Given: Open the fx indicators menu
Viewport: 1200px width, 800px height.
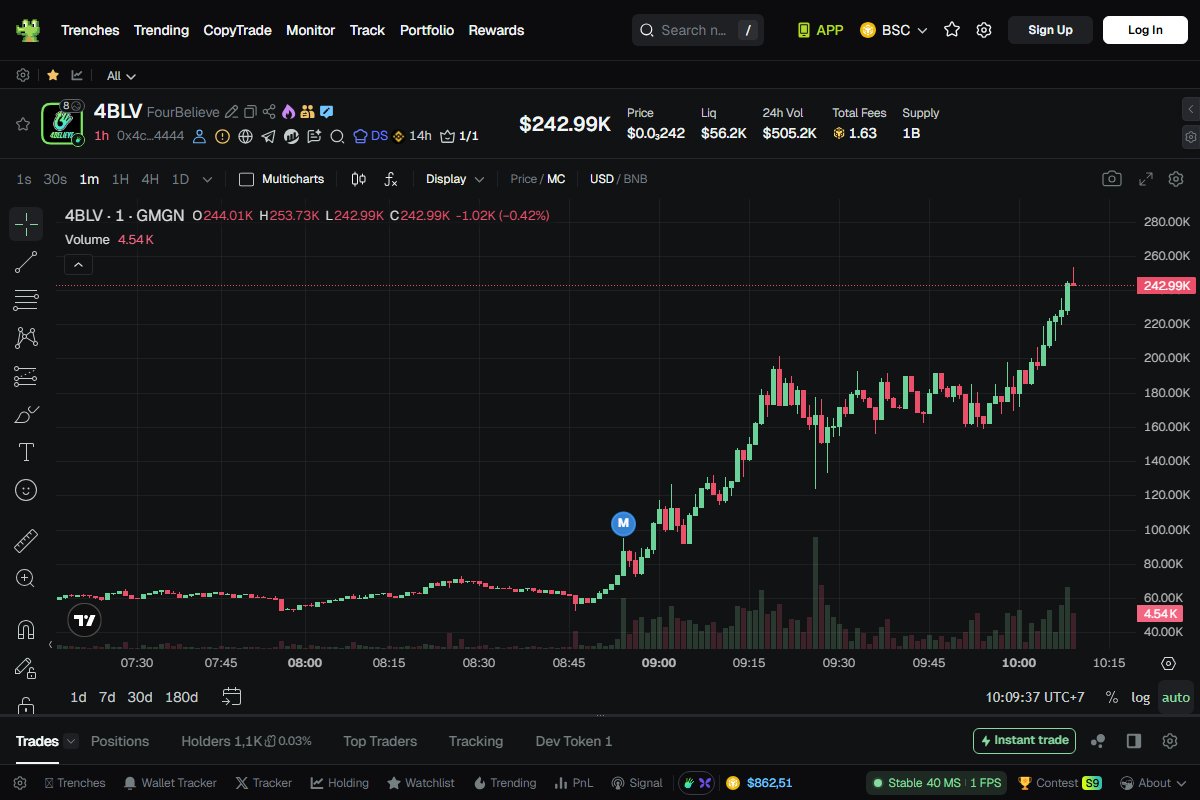Looking at the screenshot, I should point(391,179).
